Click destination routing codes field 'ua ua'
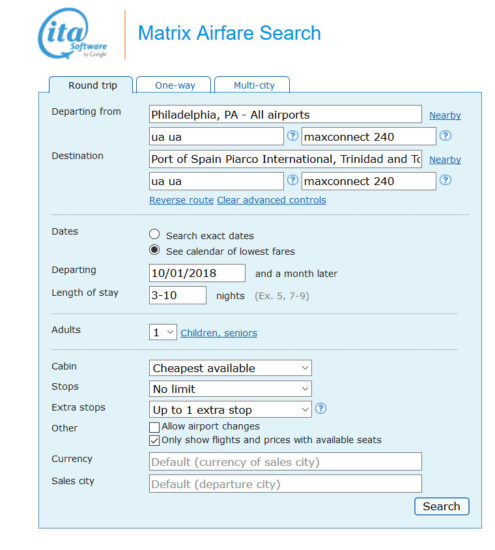The width and height of the screenshot is (495, 550). tap(216, 181)
